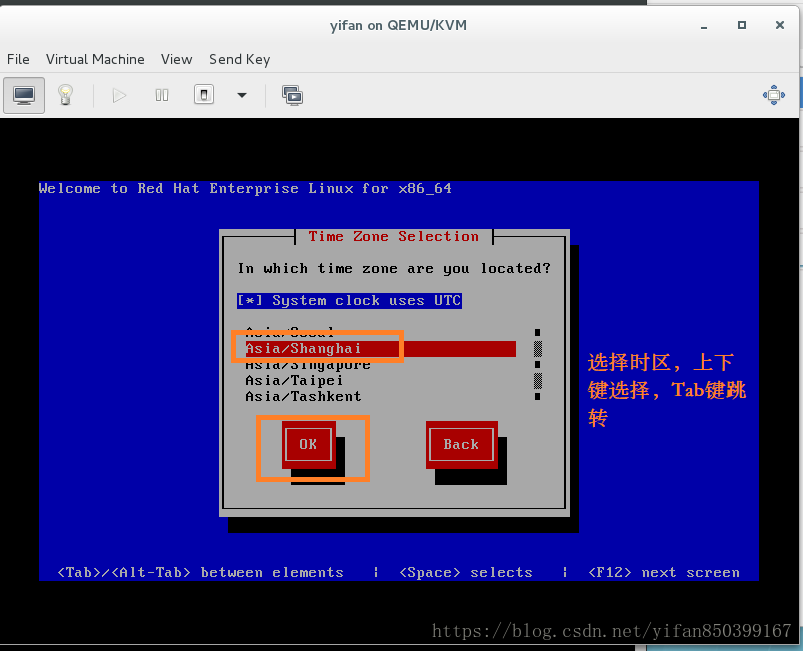Image resolution: width=803 pixels, height=651 pixels.
Task: Click the time zone list scrollbar
Action: point(538,365)
